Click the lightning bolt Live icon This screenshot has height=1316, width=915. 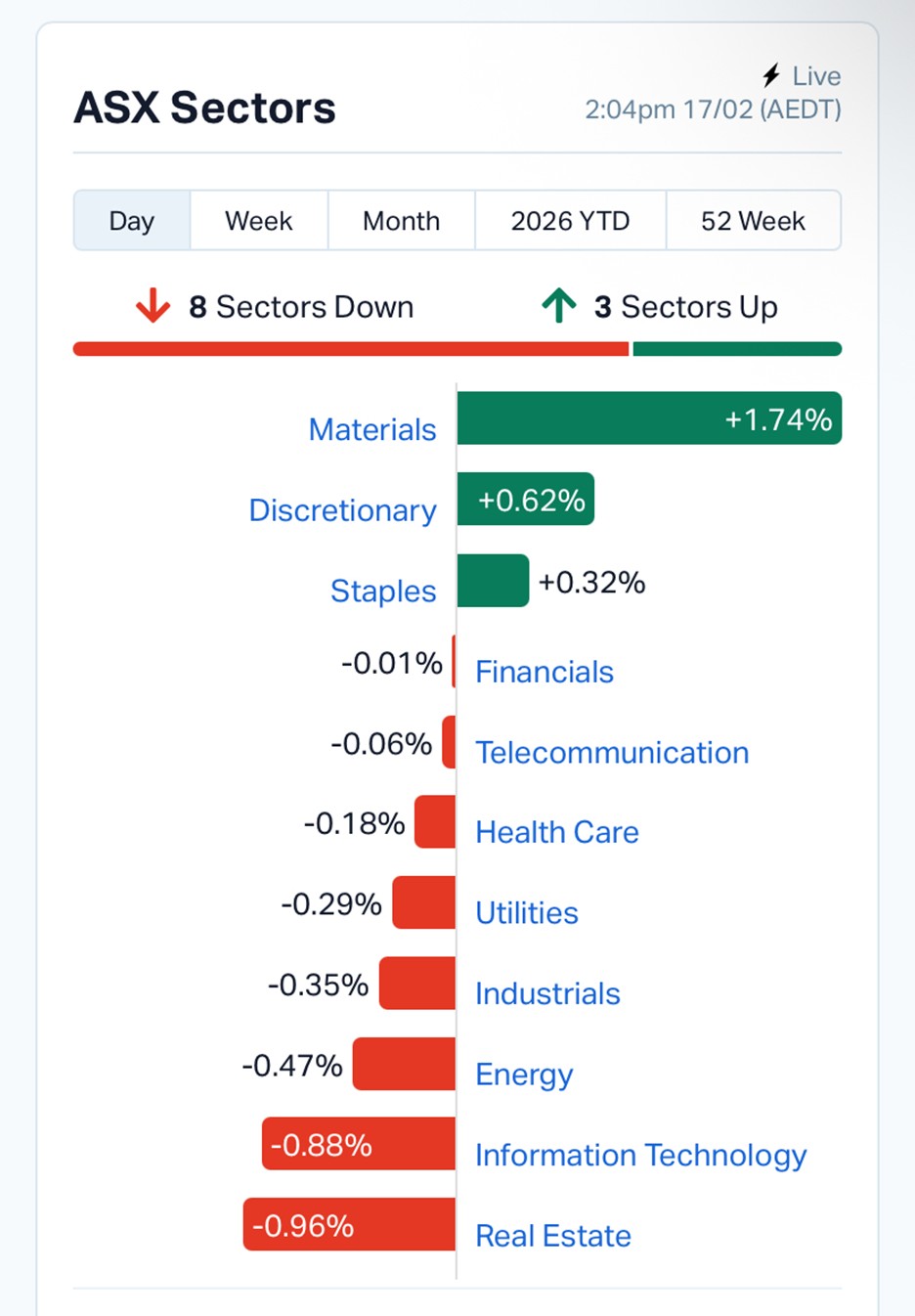(771, 76)
